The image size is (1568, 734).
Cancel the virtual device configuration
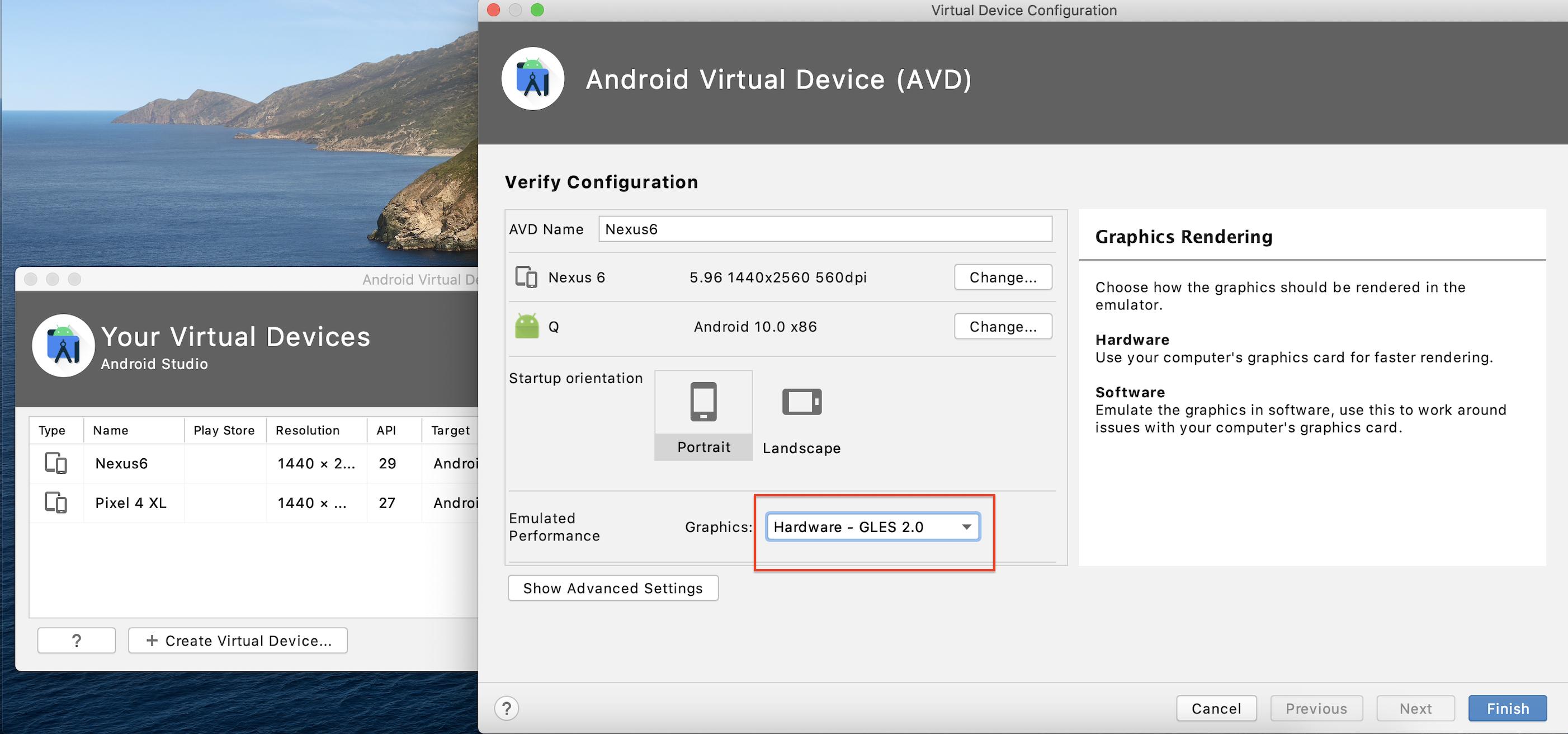(1216, 708)
